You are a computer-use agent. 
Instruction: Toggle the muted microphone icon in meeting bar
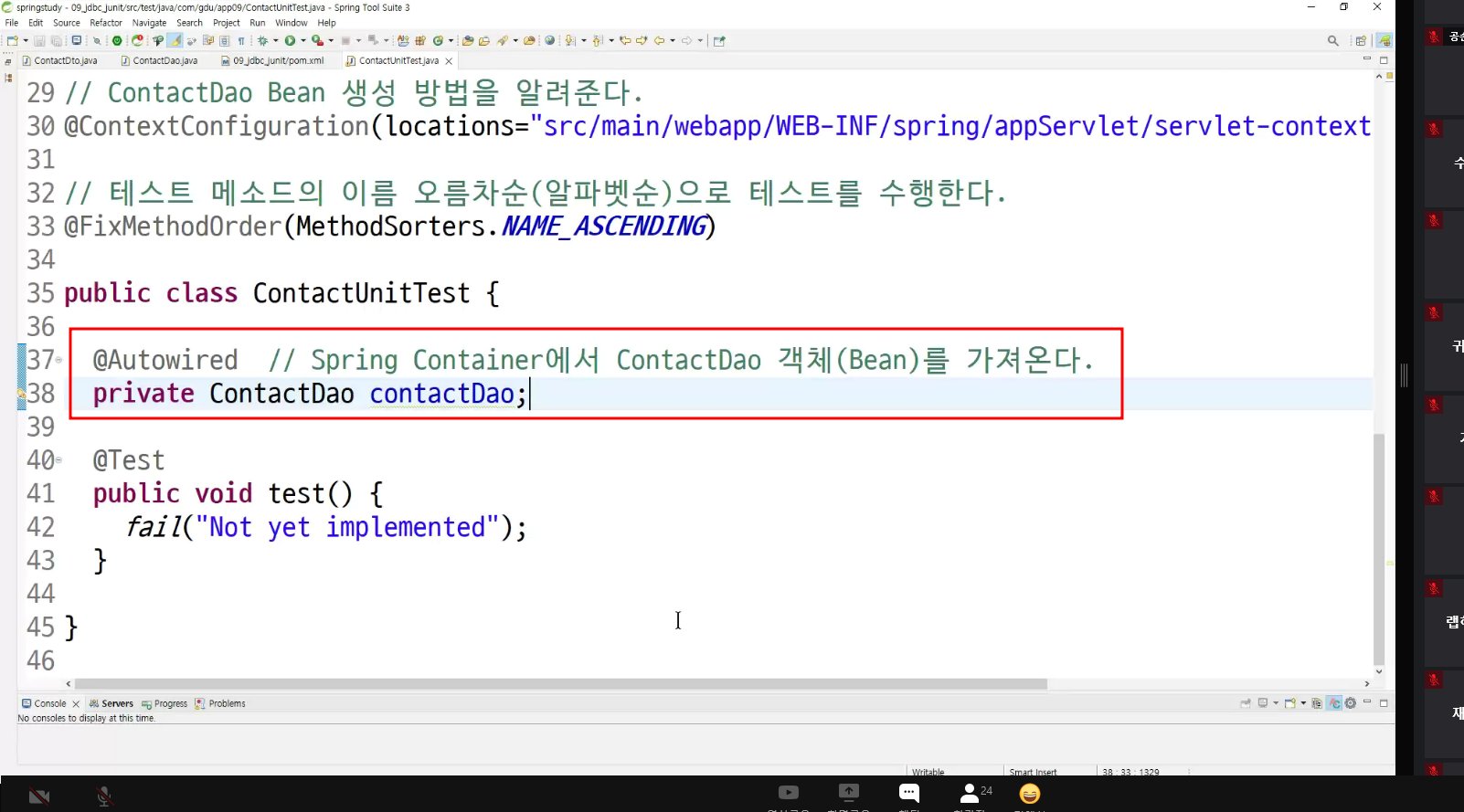tap(104, 796)
